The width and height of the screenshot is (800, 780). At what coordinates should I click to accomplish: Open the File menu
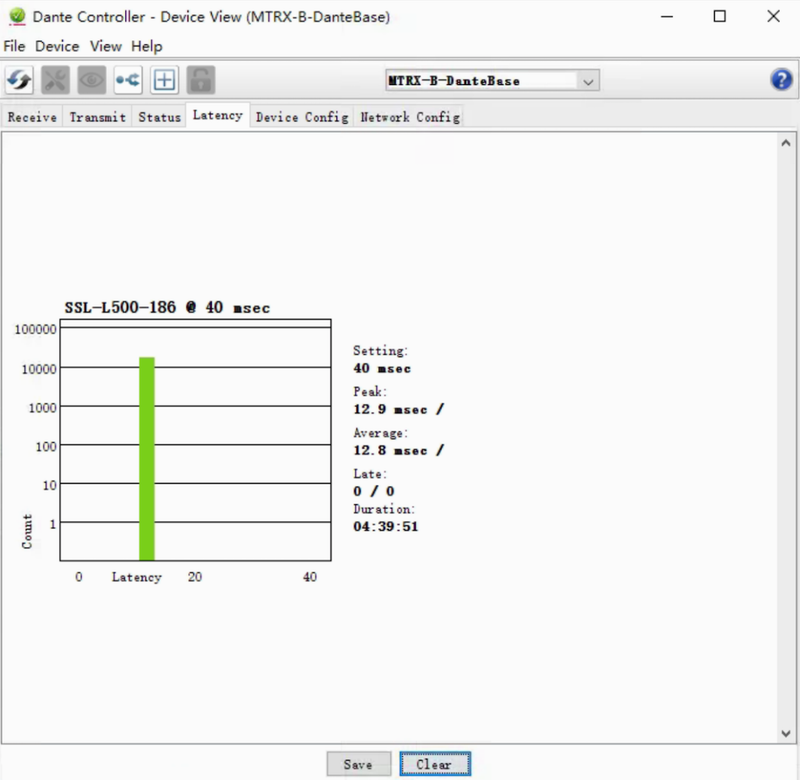click(14, 46)
